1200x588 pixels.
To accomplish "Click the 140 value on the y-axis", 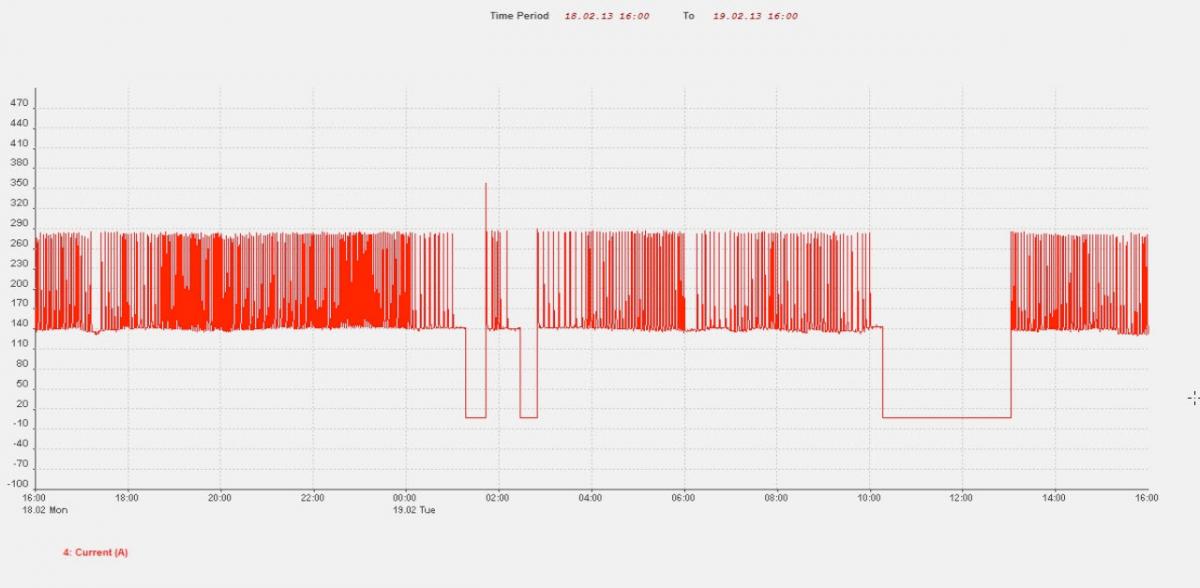I will point(18,324).
